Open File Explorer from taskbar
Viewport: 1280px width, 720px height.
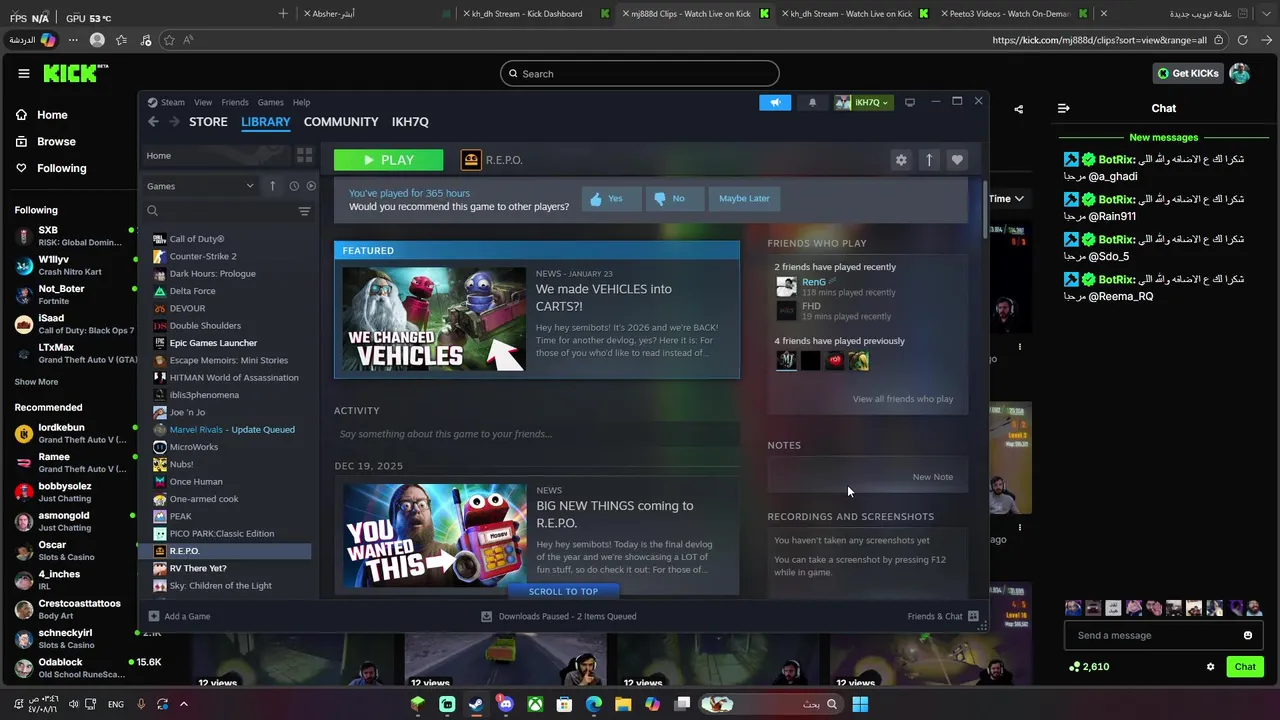pos(623,704)
